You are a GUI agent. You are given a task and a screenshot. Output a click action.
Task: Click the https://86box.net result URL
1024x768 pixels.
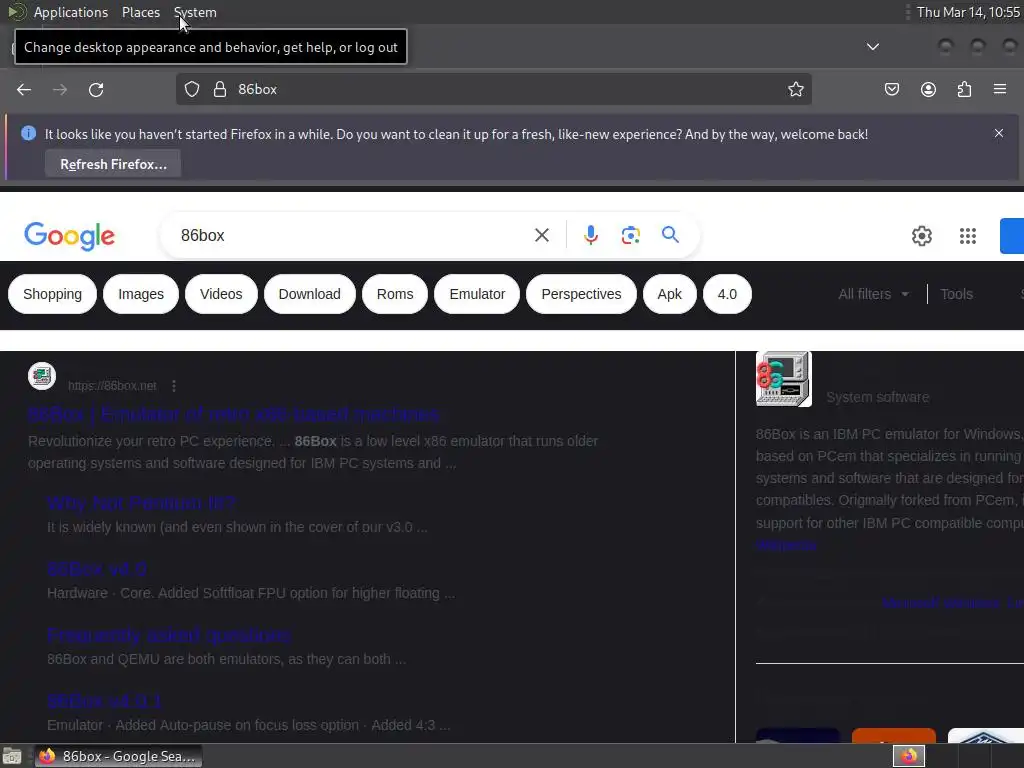112,386
